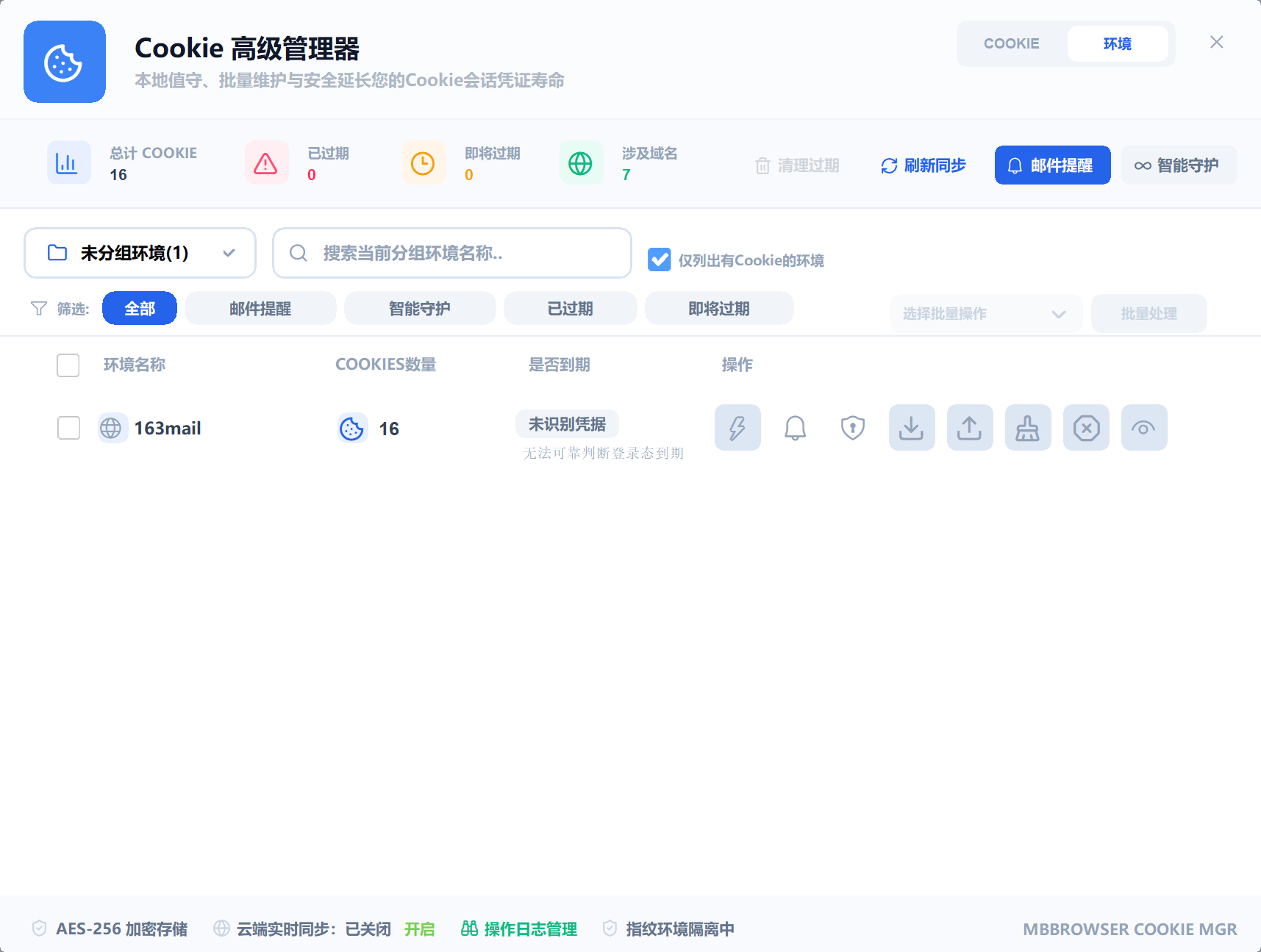Click the shield guard icon for 163mail

pos(853,427)
